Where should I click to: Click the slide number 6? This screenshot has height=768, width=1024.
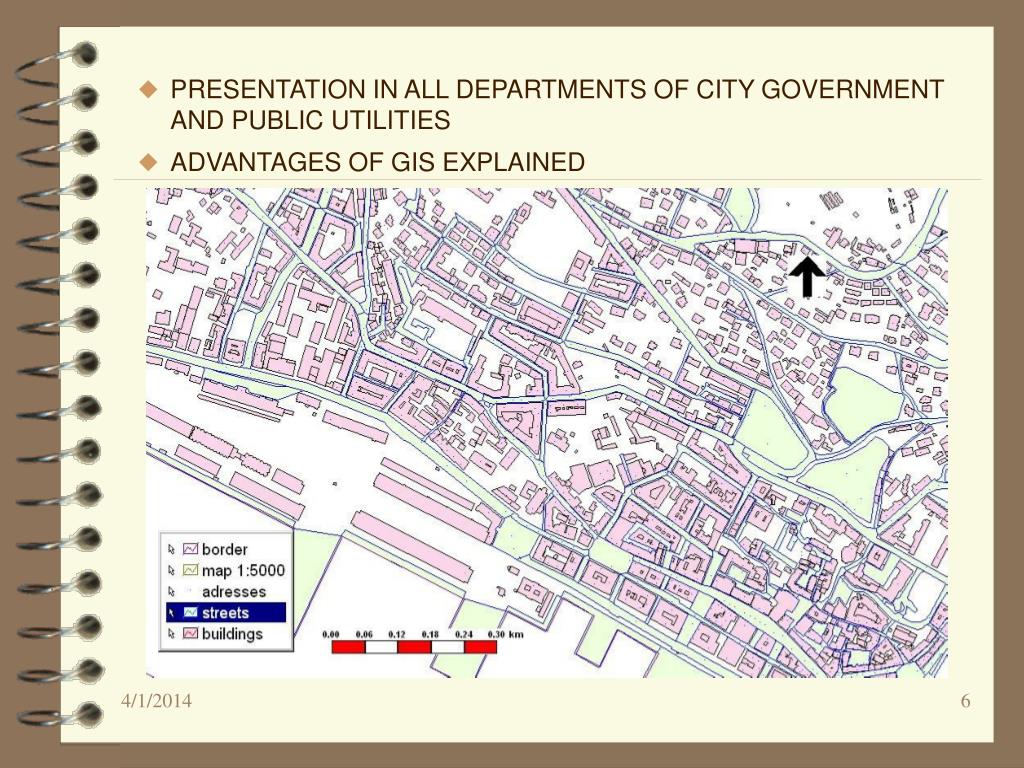(x=965, y=701)
